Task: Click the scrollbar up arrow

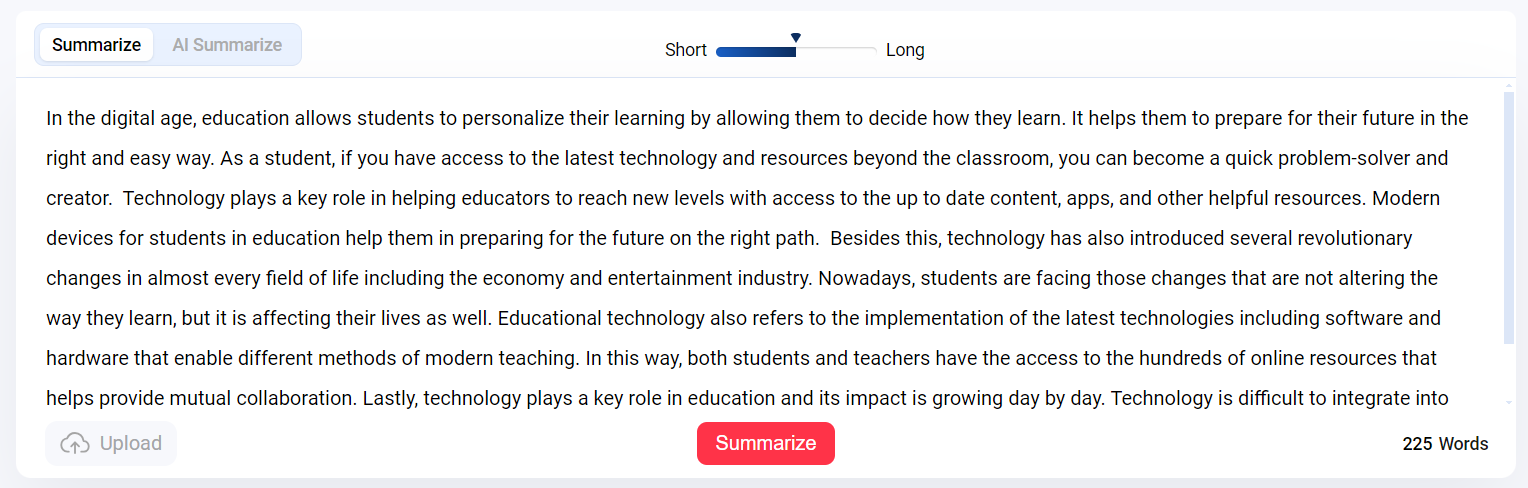Action: point(1509,87)
